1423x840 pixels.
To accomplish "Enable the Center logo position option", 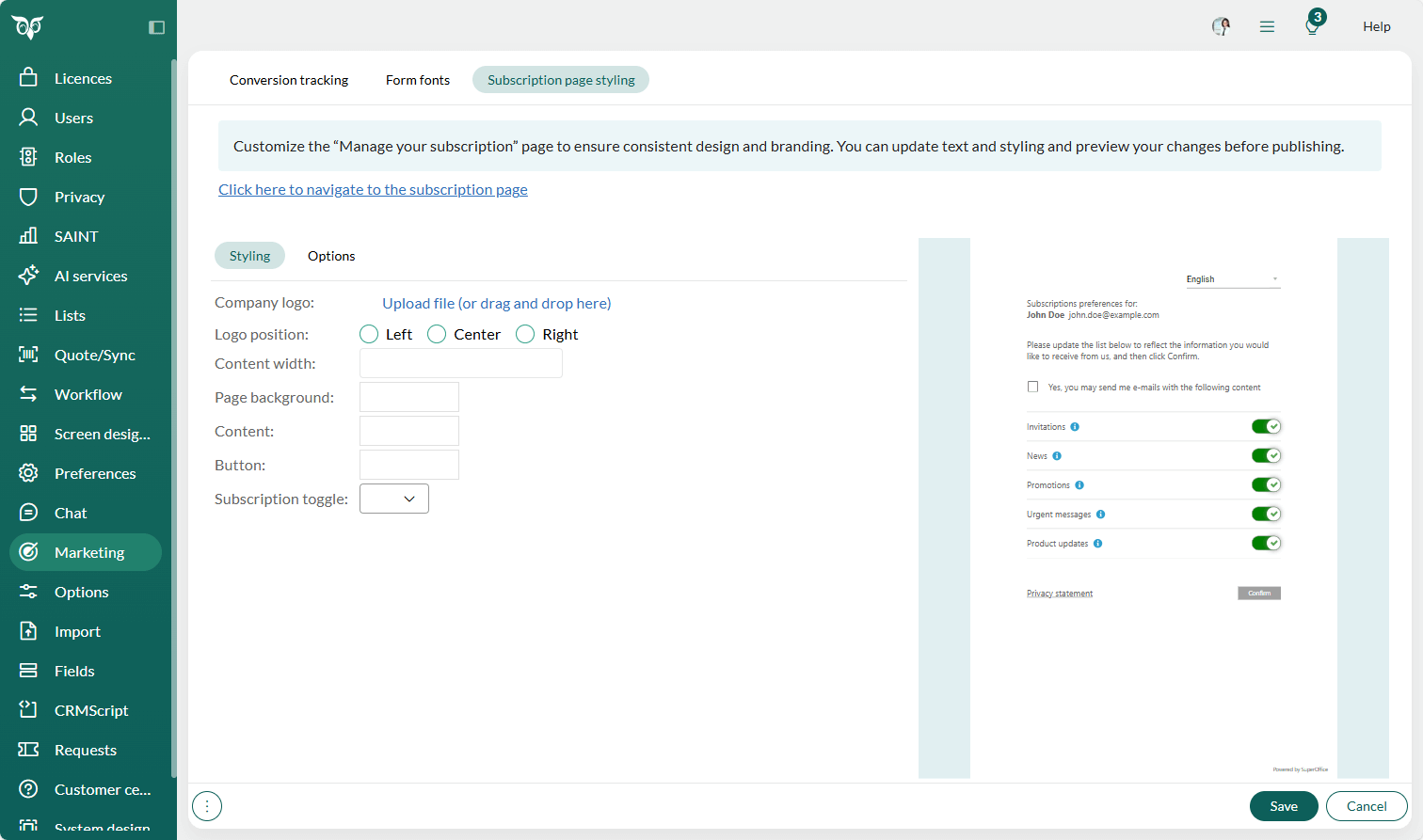I will pyautogui.click(x=436, y=334).
